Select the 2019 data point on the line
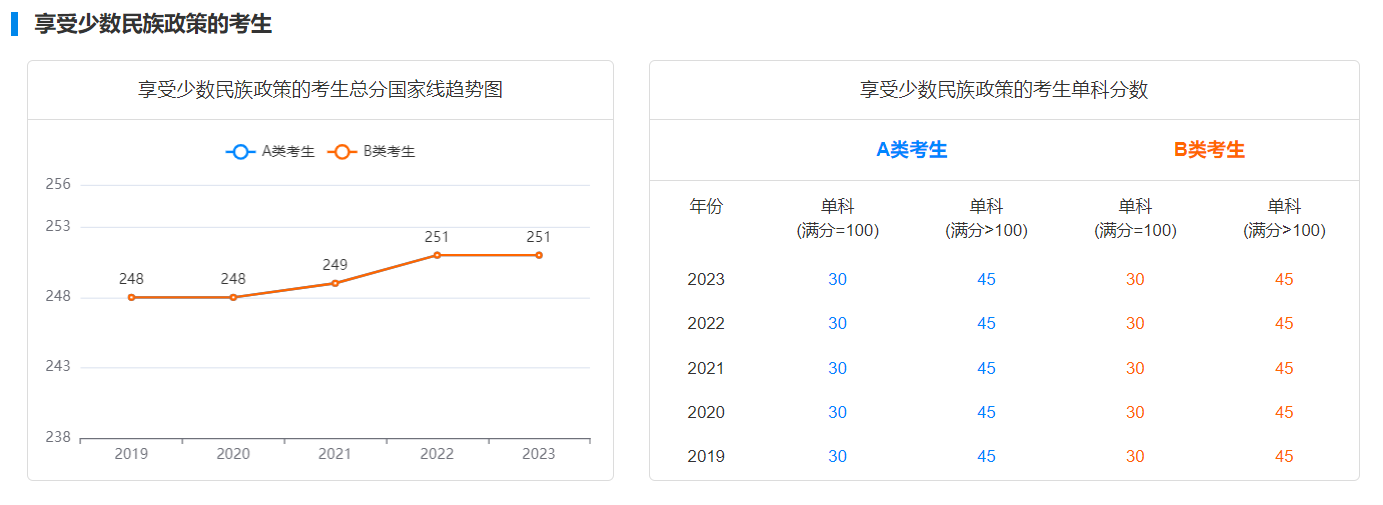 click(131, 297)
